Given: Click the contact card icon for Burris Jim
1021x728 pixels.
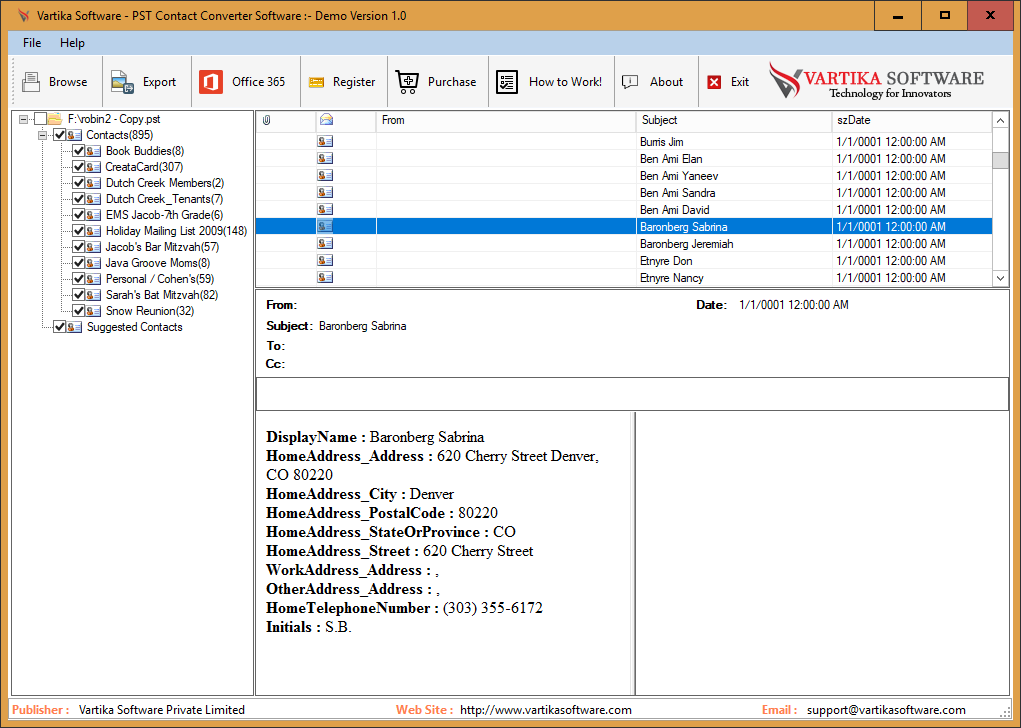Looking at the screenshot, I should point(325,141).
